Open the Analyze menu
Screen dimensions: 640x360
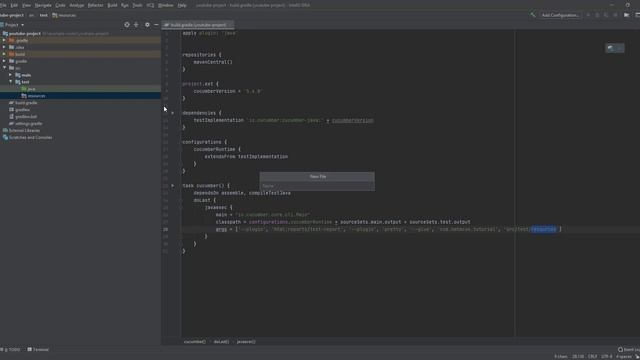tap(76, 5)
